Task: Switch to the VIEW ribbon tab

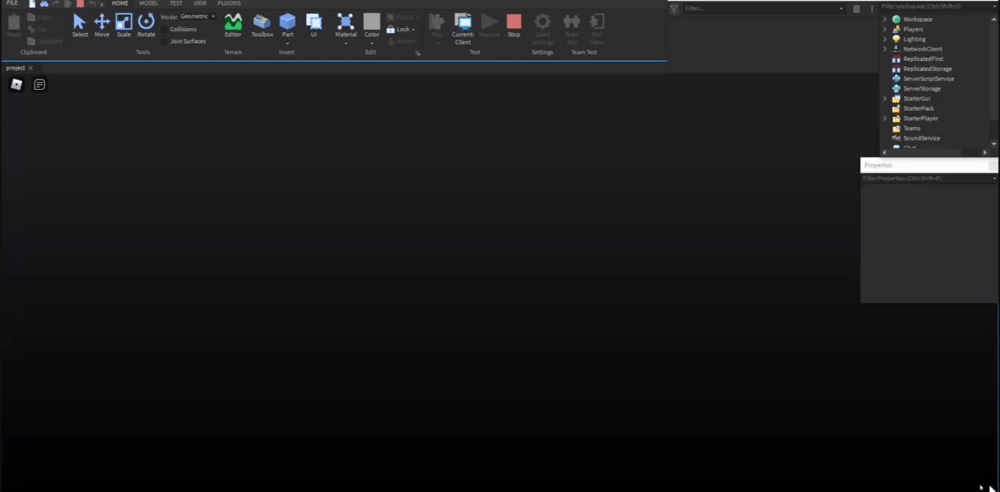Action: coord(200,3)
